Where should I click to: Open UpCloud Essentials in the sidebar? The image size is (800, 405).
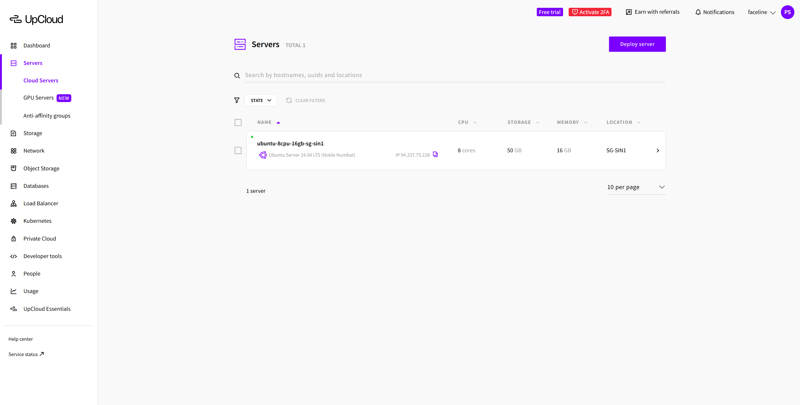click(x=47, y=309)
